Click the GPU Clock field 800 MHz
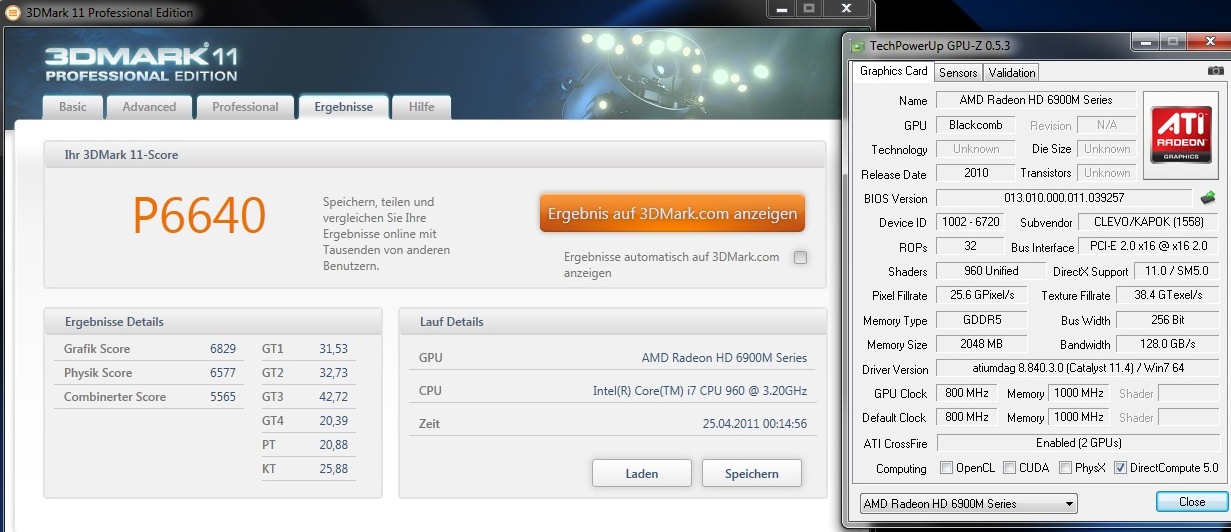Viewport: 1231px width, 532px height. pos(967,393)
